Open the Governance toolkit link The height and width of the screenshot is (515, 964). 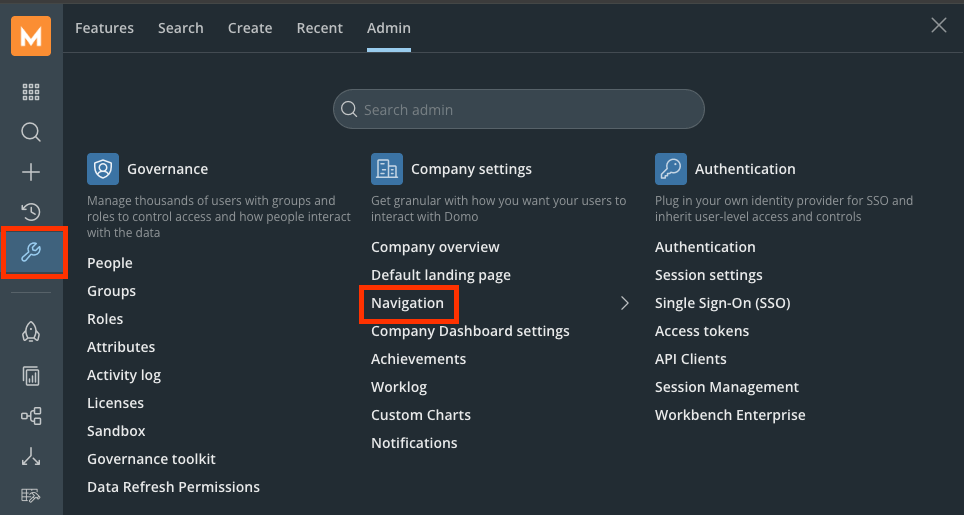(151, 459)
